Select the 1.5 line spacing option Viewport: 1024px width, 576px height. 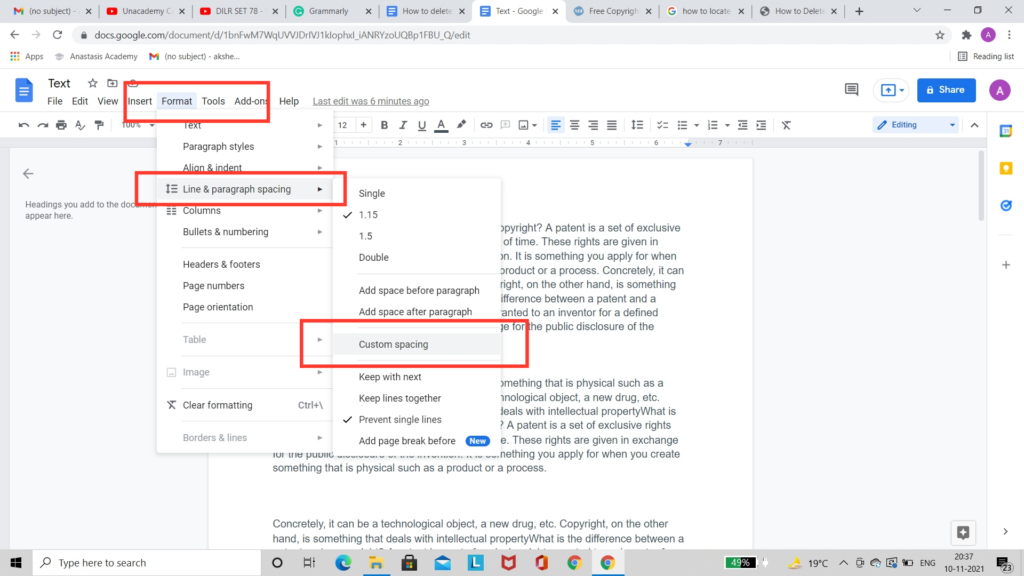click(372, 236)
